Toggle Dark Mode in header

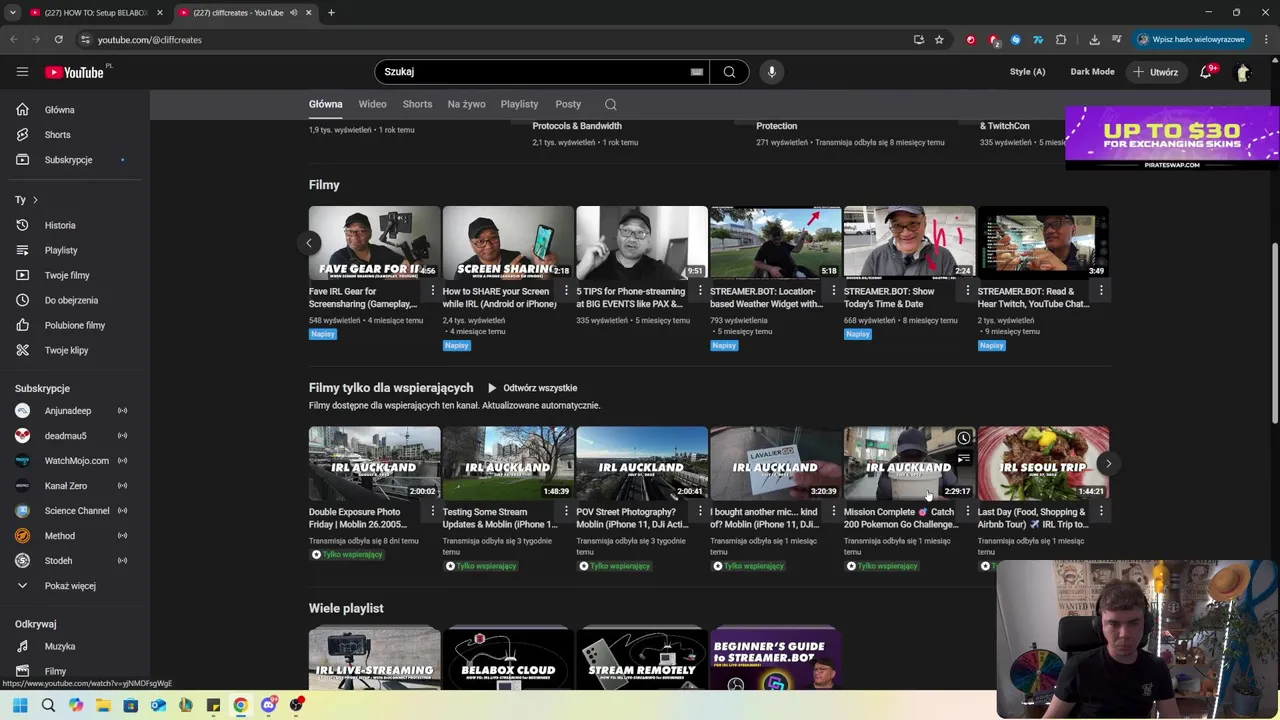(1092, 72)
